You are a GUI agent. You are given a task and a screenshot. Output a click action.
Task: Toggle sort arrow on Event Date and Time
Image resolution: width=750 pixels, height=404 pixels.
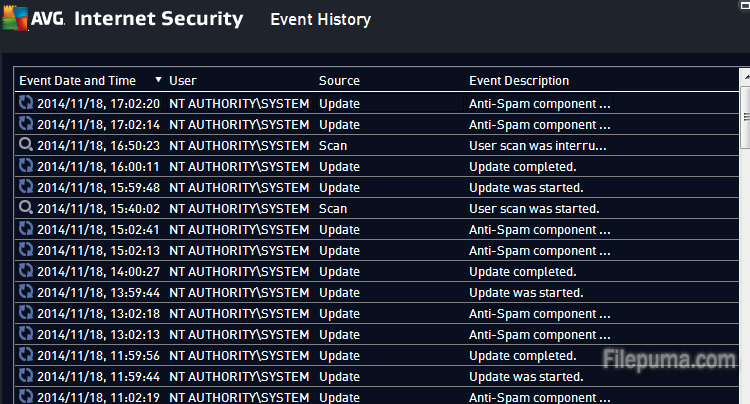pos(158,80)
